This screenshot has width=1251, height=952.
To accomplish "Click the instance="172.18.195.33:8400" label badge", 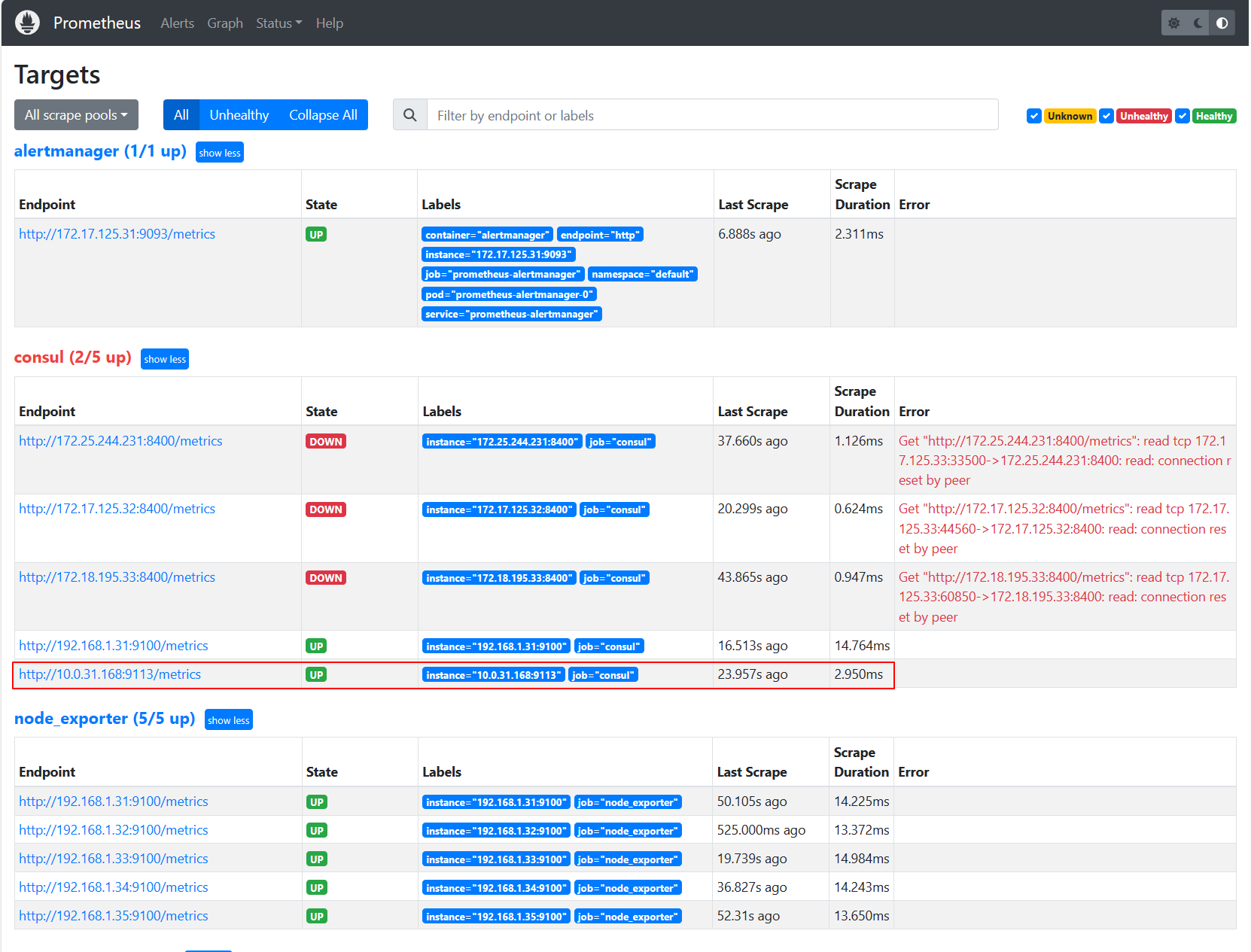I will (499, 578).
